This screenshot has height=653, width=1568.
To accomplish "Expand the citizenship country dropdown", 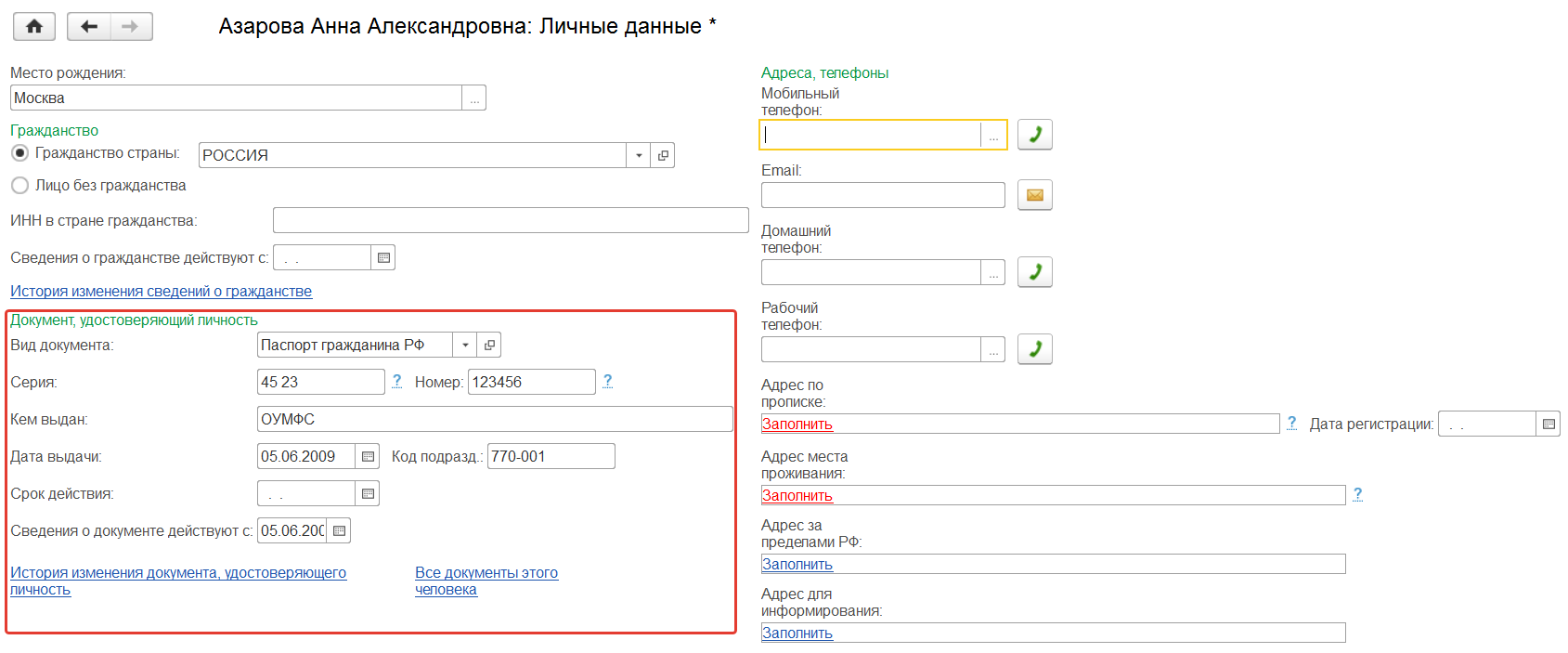I will (x=639, y=156).
